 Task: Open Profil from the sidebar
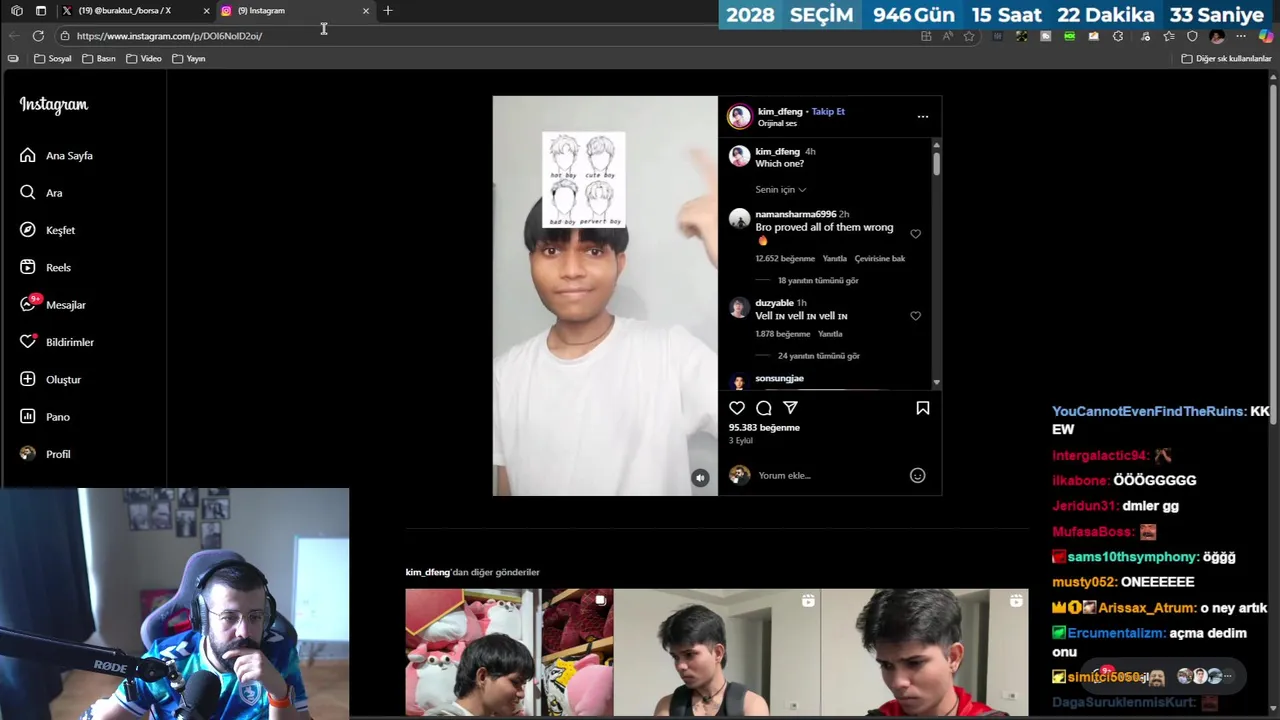point(44,454)
